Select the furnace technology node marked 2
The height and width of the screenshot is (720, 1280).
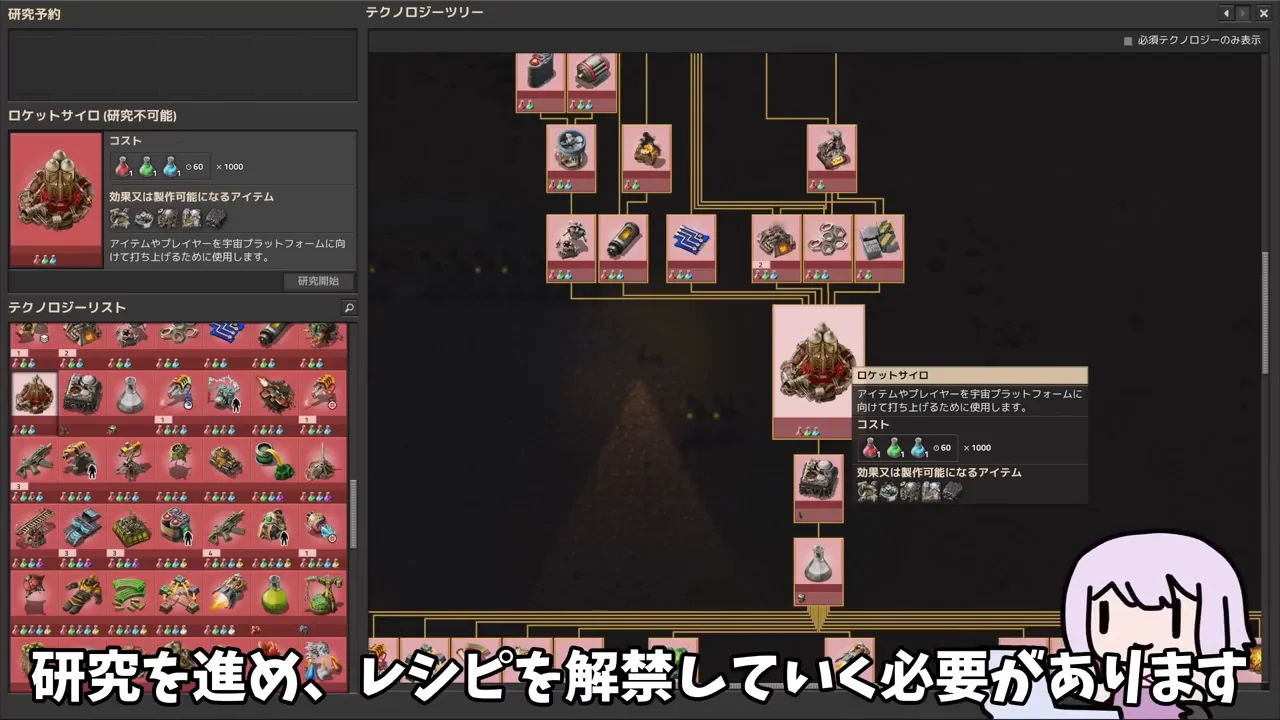776,248
